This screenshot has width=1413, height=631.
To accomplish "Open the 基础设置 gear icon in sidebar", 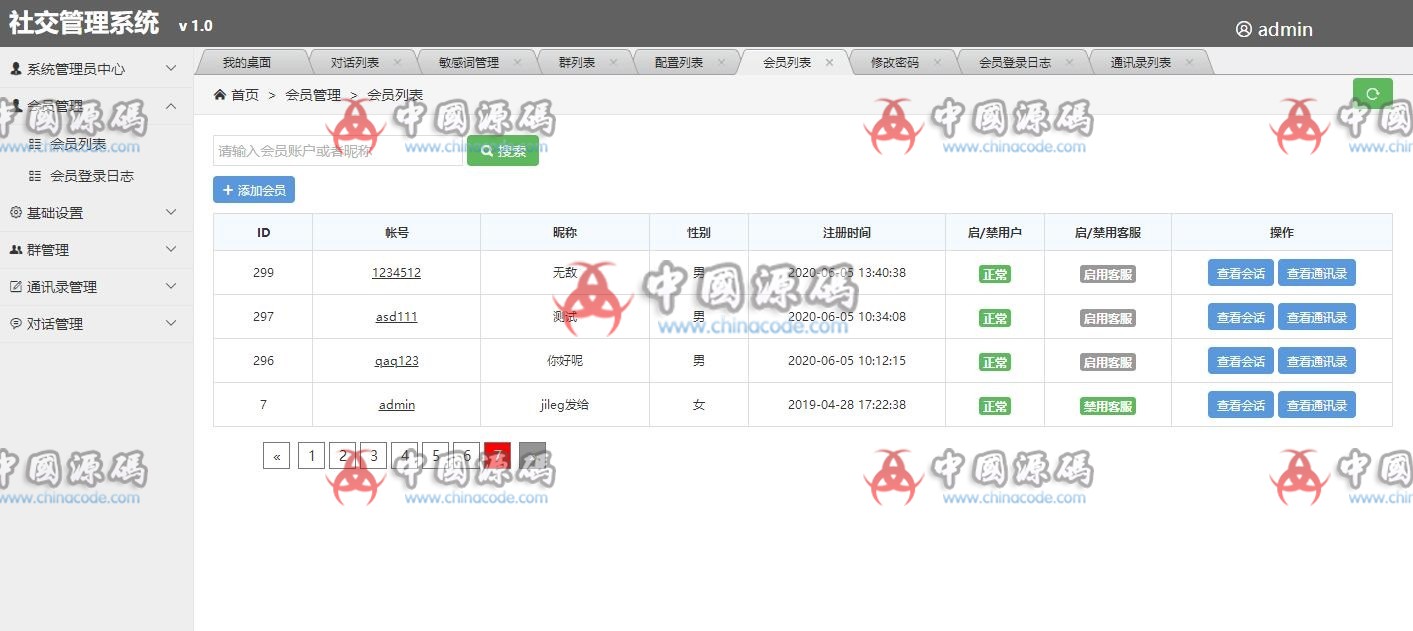I will [16, 212].
